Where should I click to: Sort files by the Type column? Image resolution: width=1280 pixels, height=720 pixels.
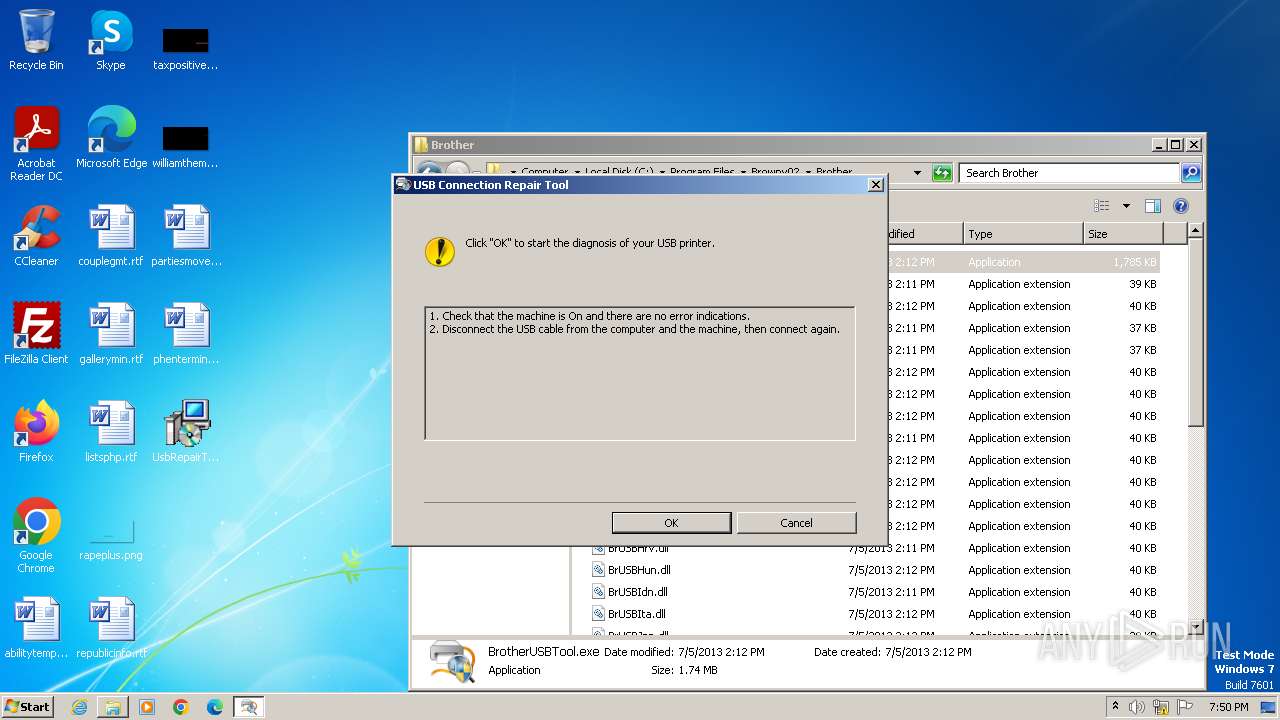(1023, 234)
